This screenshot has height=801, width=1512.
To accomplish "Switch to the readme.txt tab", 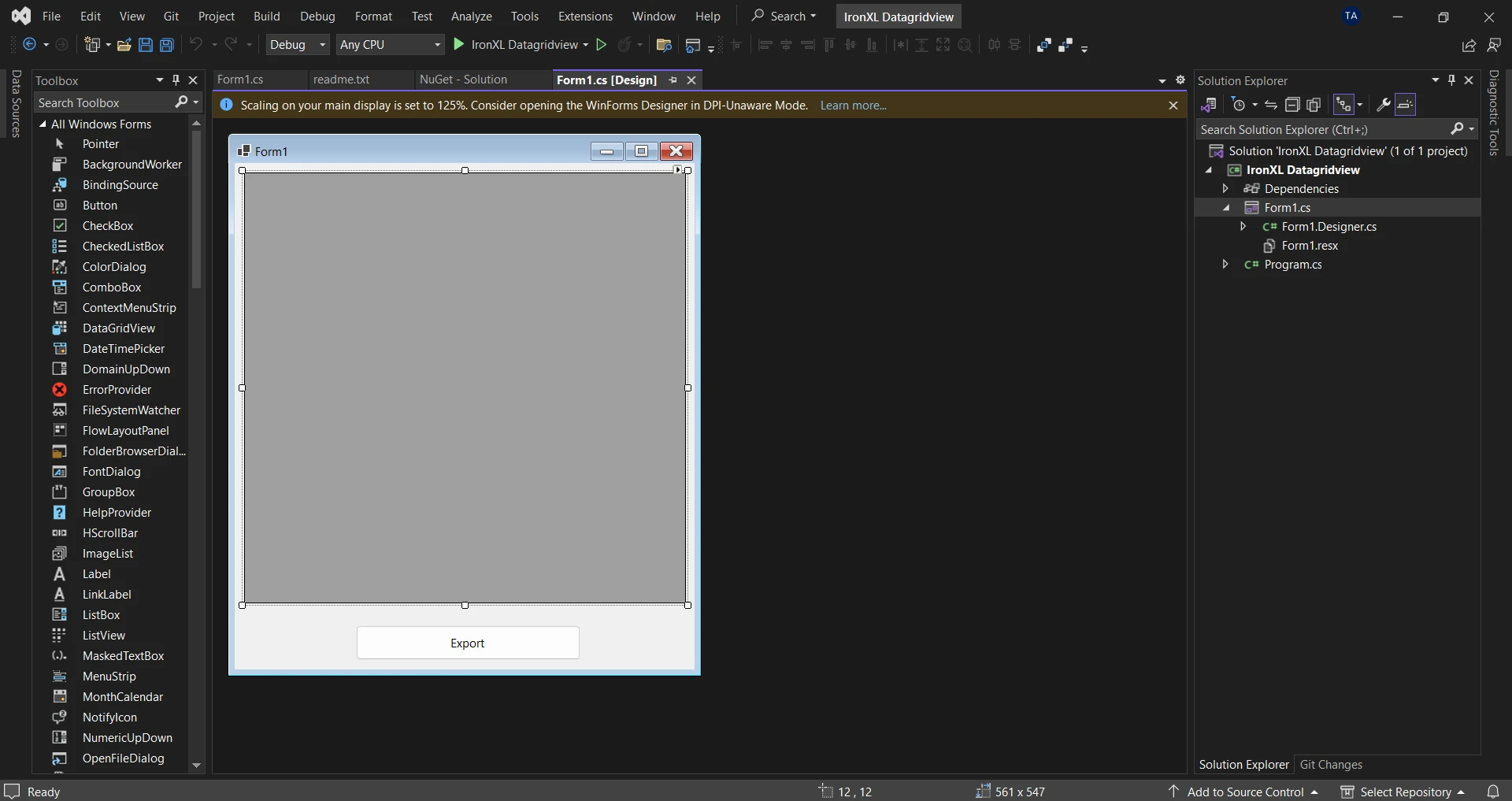I will point(341,80).
